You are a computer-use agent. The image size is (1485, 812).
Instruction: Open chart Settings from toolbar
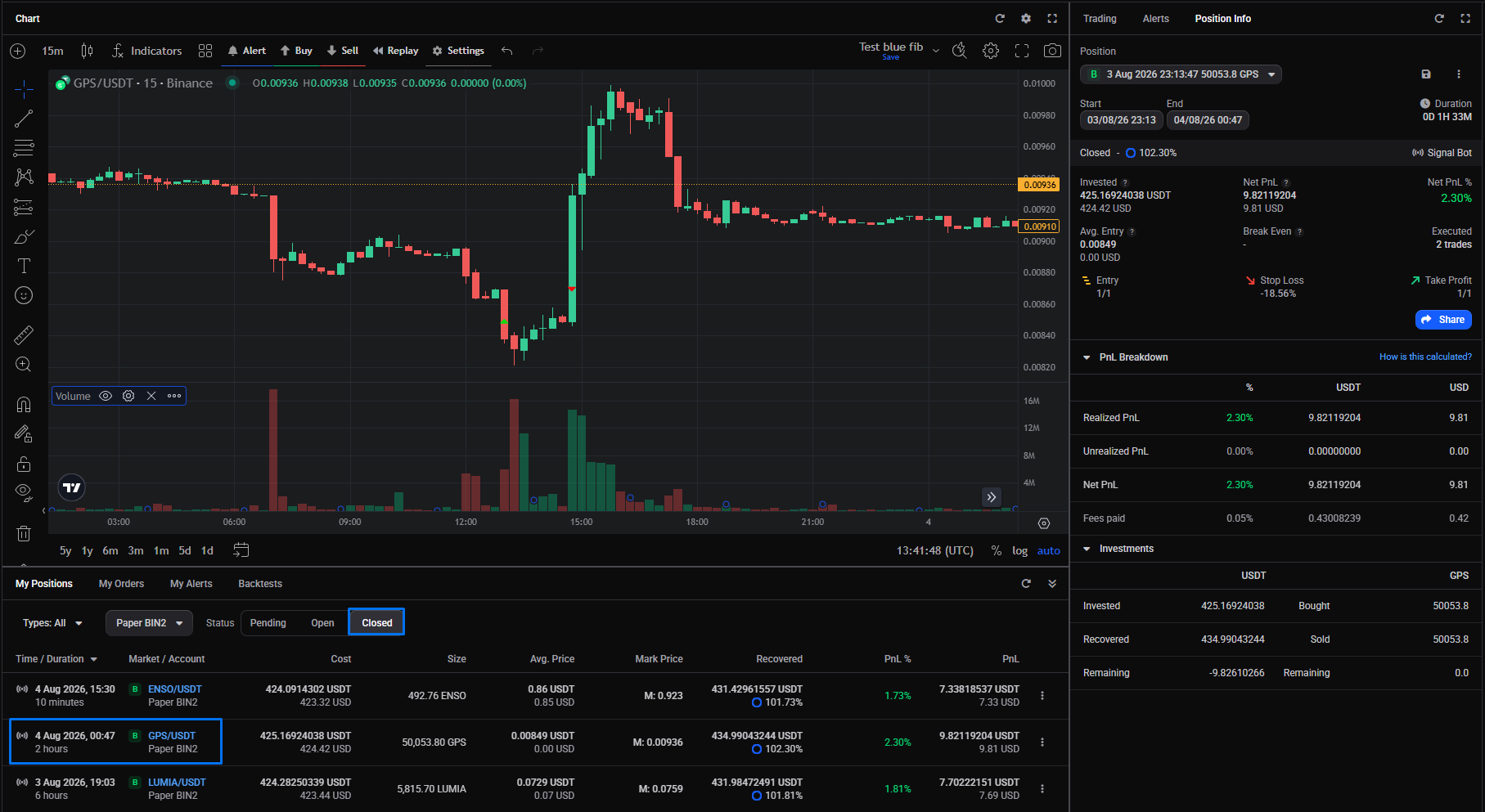tap(458, 51)
